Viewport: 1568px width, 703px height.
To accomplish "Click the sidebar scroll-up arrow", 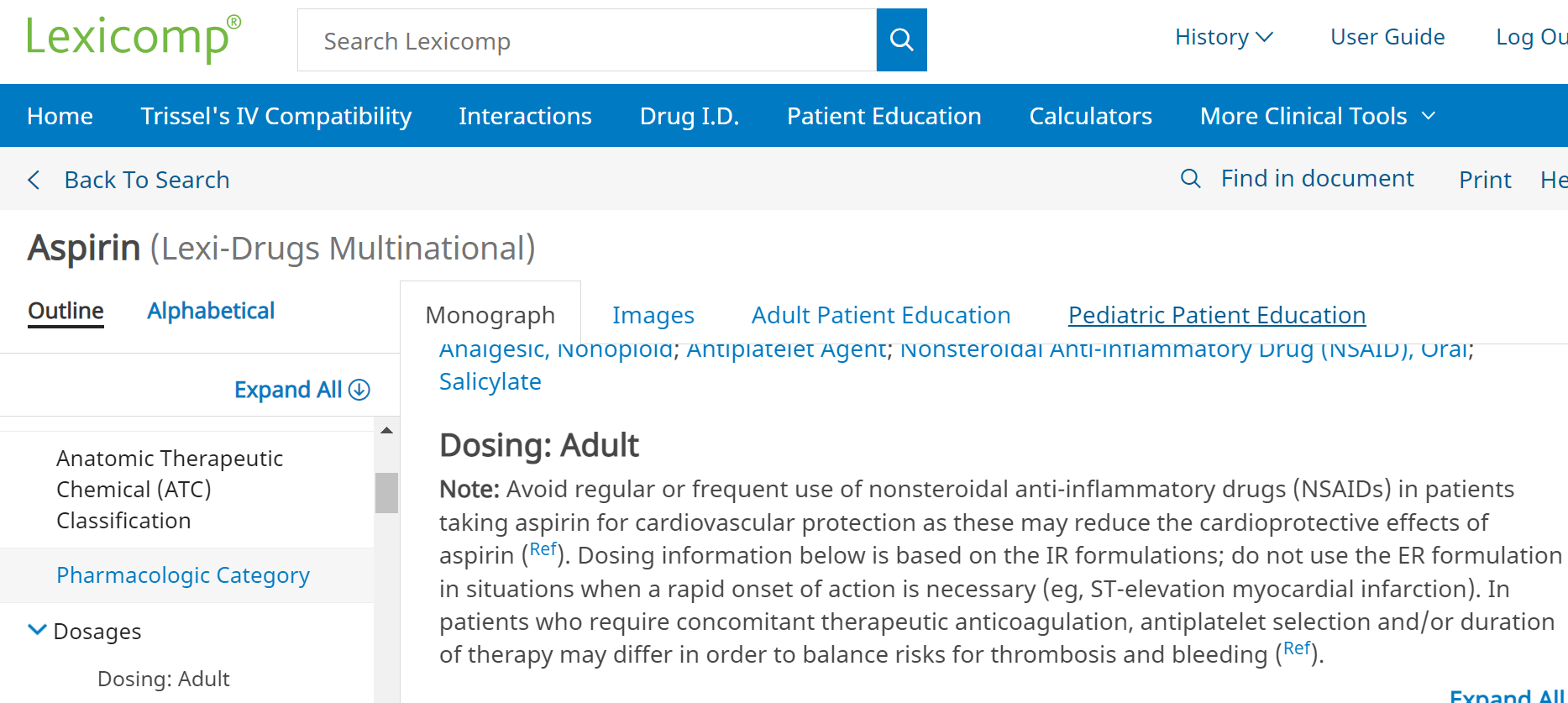I will coord(386,431).
